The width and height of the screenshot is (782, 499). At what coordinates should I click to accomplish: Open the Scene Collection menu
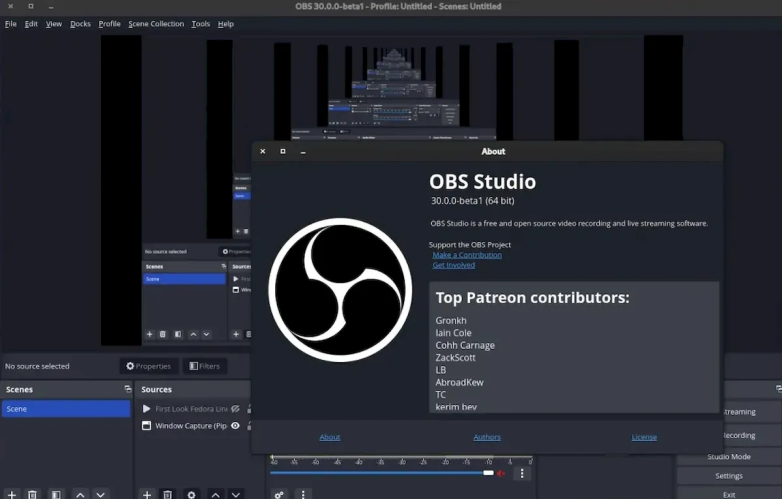tap(156, 24)
